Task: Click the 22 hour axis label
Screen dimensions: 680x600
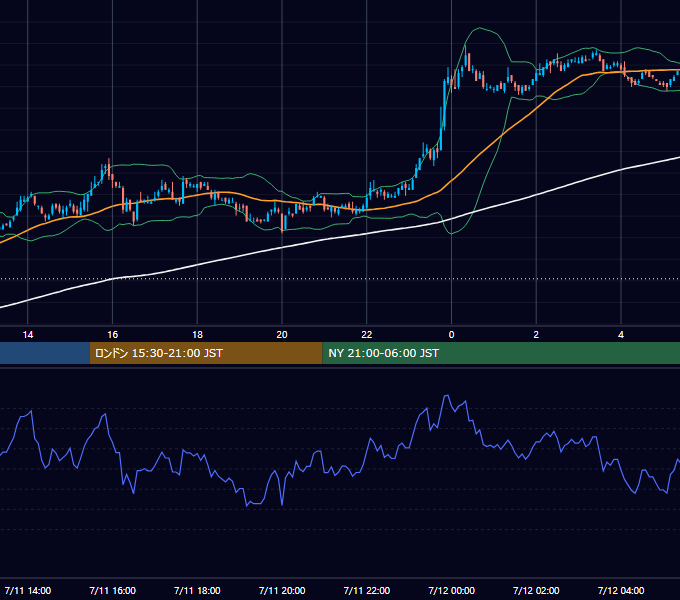Action: point(367,335)
